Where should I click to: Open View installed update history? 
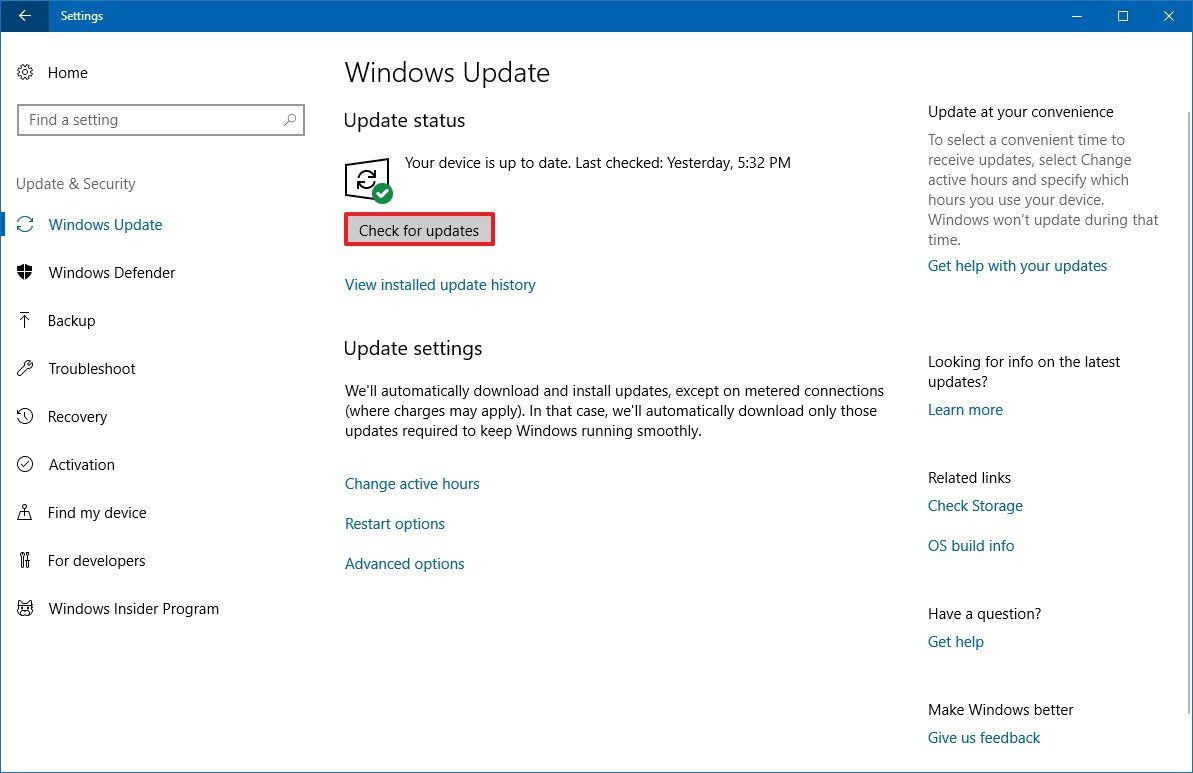[x=440, y=284]
